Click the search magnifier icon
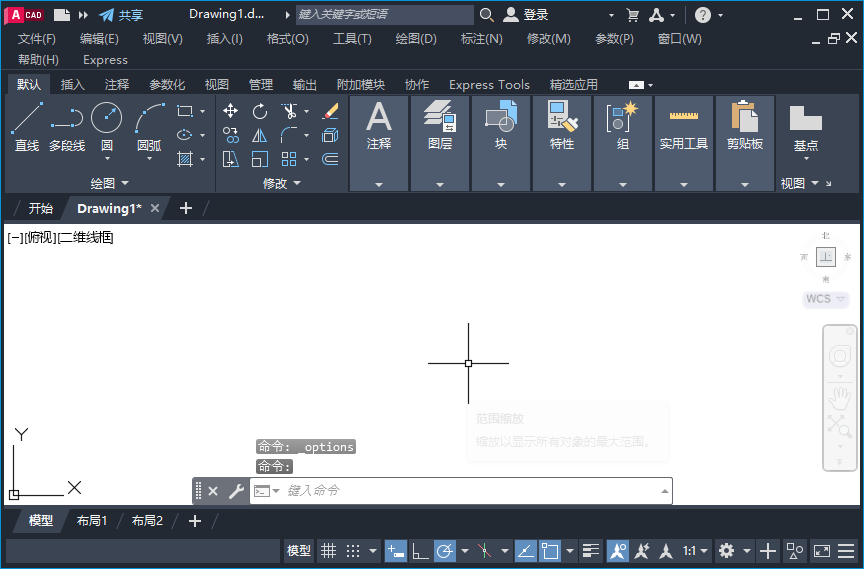Image resolution: width=864 pixels, height=569 pixels. pyautogui.click(x=486, y=15)
